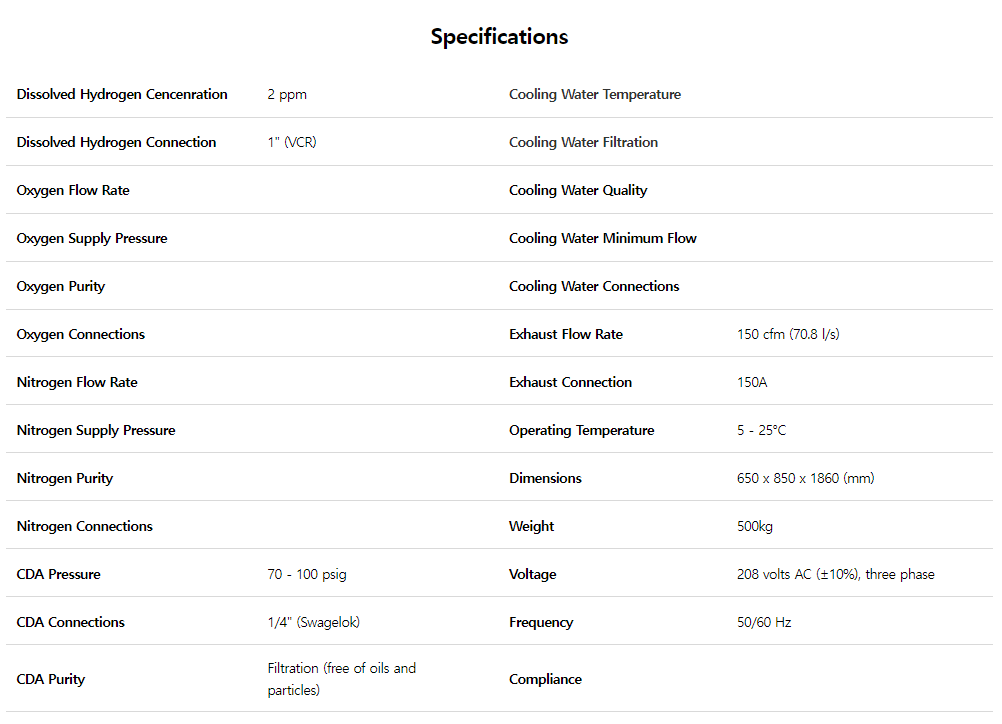The image size is (1002, 724).
Task: Click the Cooling Water Temperature label
Action: pyautogui.click(x=595, y=94)
